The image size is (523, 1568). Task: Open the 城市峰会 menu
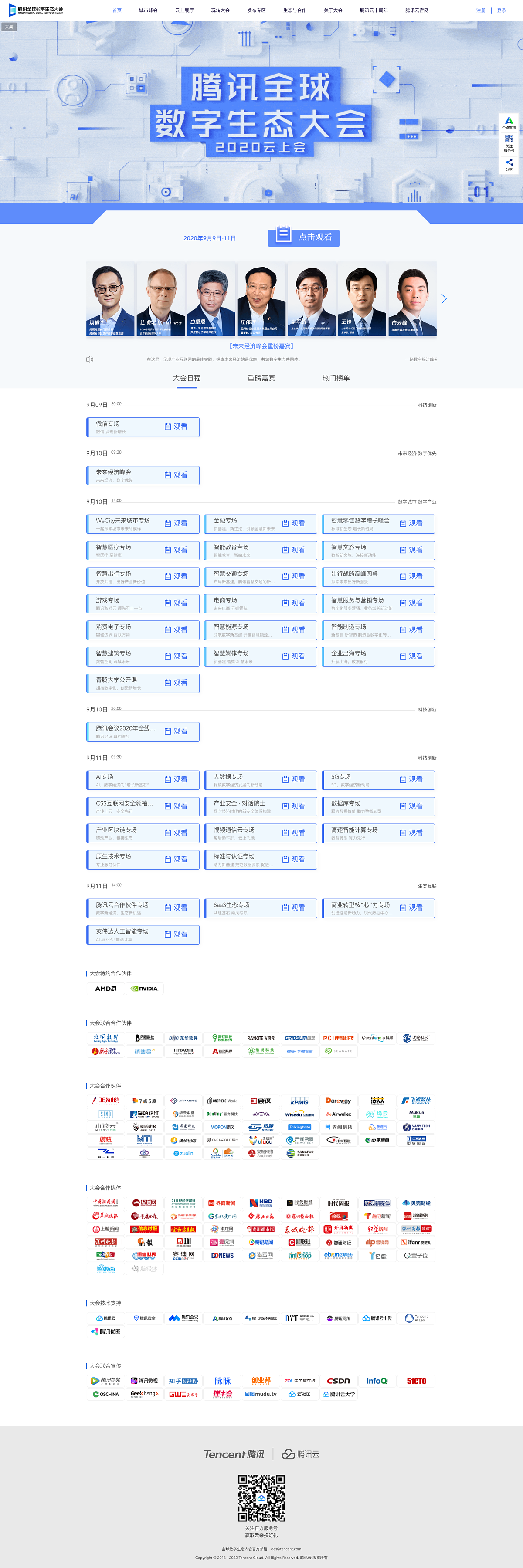[x=148, y=10]
